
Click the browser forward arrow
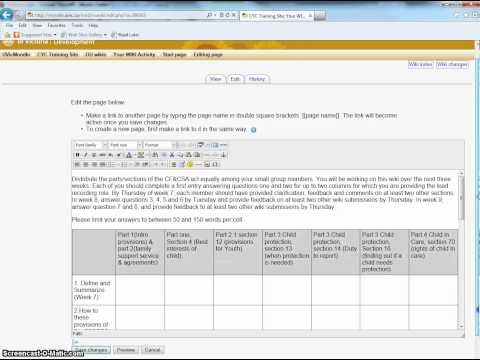tap(19, 15)
